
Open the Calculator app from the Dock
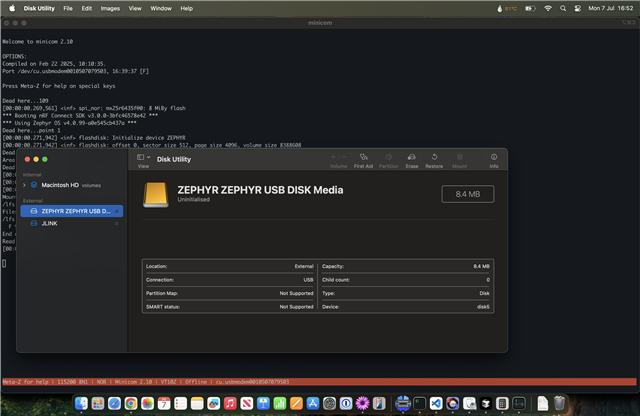pos(502,403)
